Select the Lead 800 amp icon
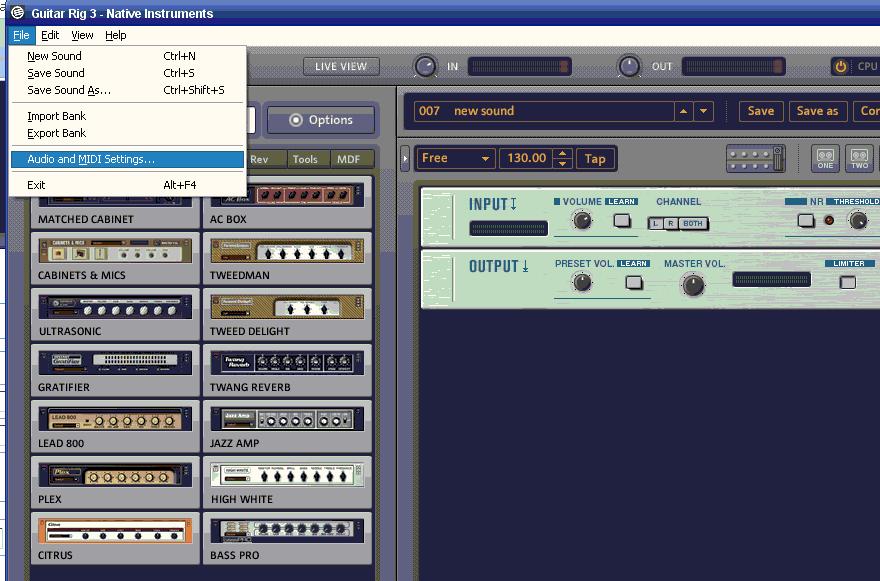This screenshot has width=880, height=581. [115, 419]
